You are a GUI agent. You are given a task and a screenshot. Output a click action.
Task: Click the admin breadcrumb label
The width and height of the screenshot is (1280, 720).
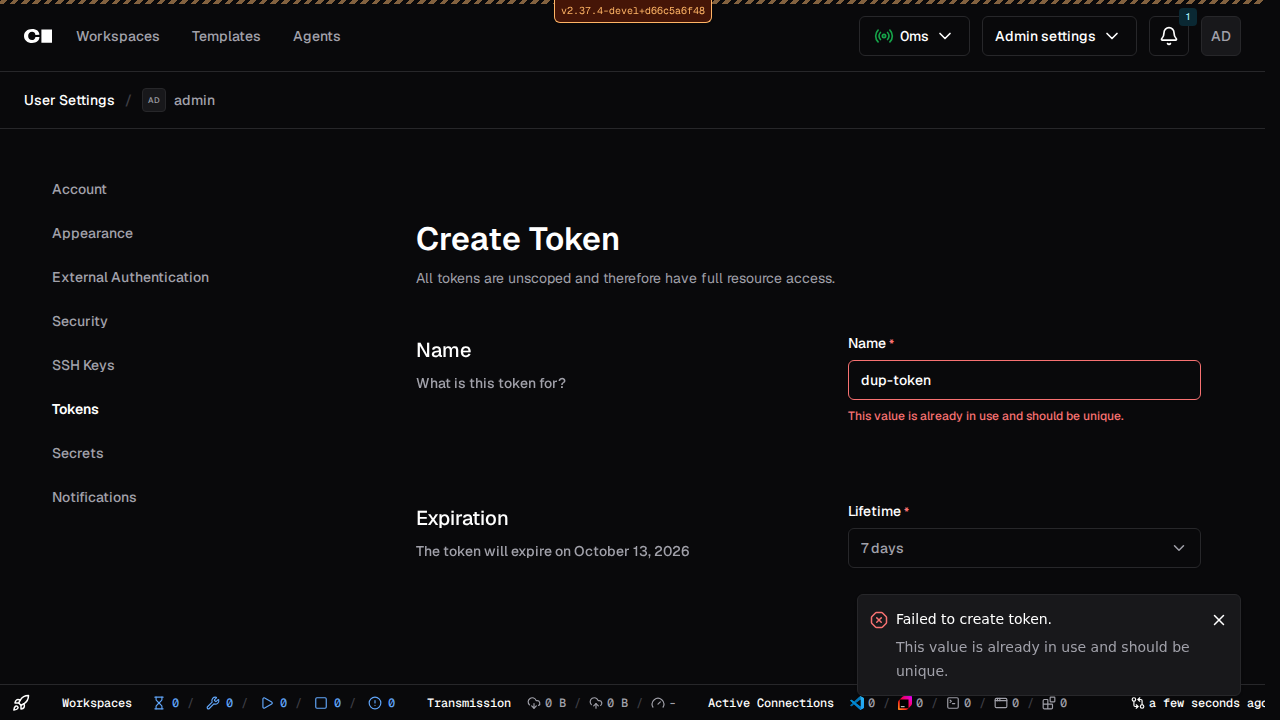click(x=194, y=100)
